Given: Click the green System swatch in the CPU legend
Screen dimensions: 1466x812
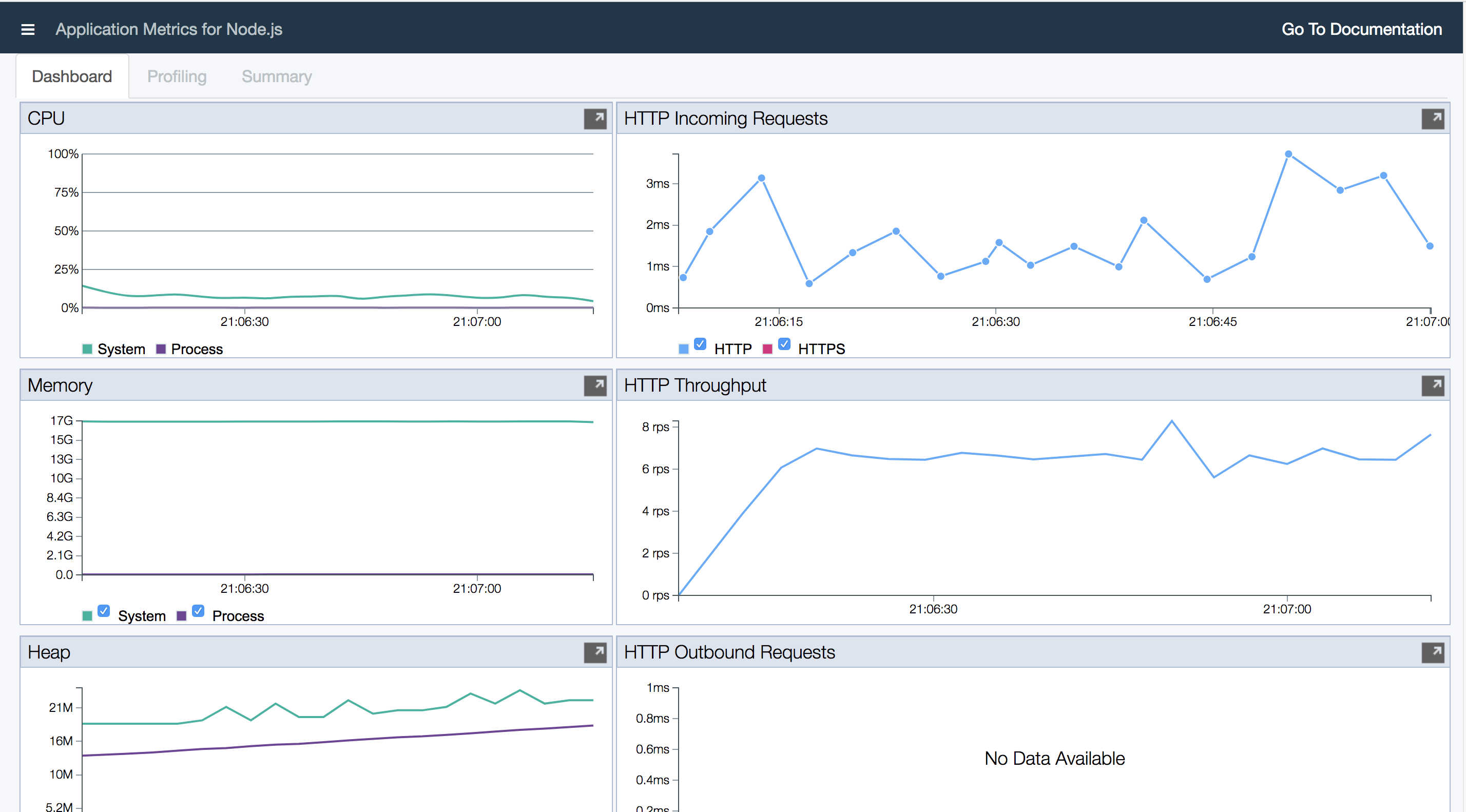Looking at the screenshot, I should [87, 349].
